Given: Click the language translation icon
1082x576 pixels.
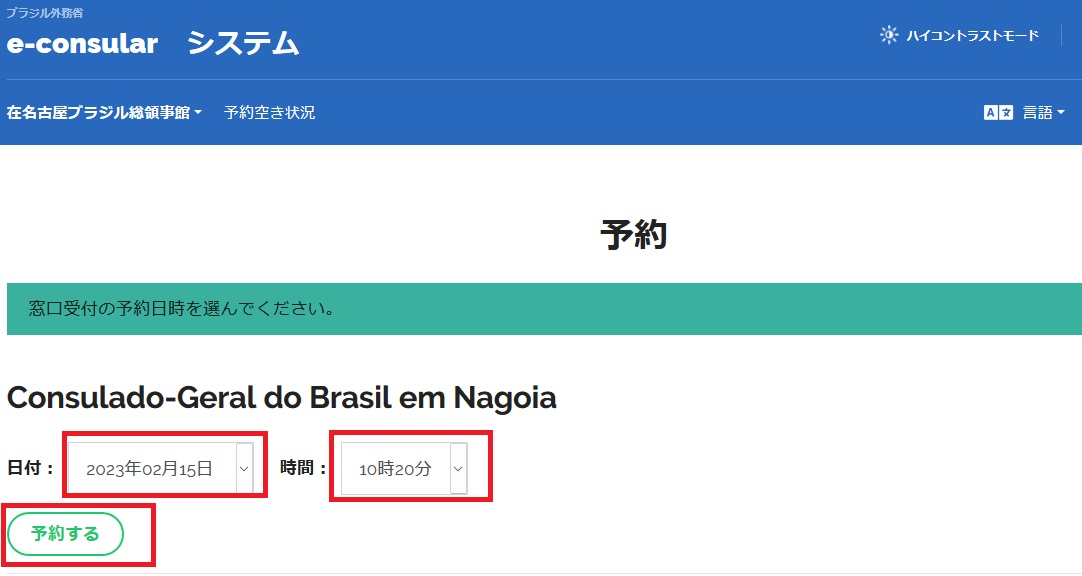Looking at the screenshot, I should [x=998, y=113].
